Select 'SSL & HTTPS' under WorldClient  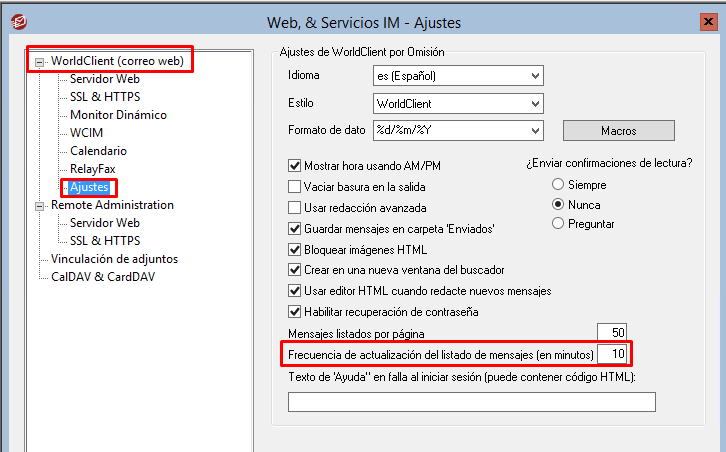click(105, 97)
